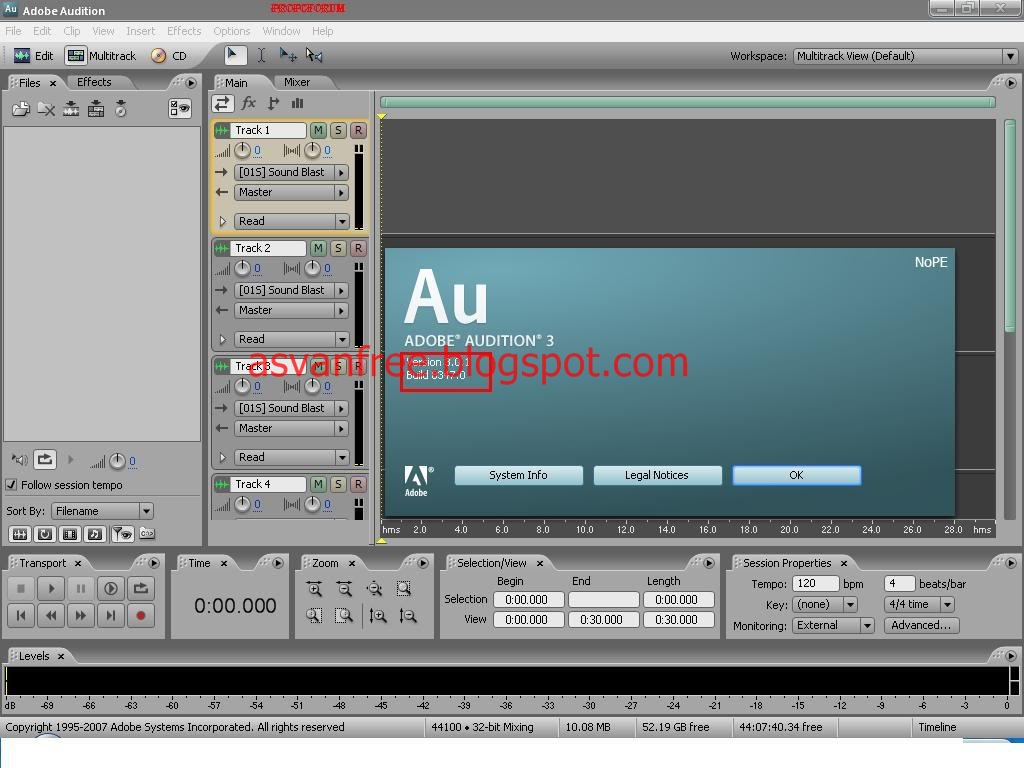The width and height of the screenshot is (1024, 768).
Task: Solo Track 2
Action: tap(338, 248)
